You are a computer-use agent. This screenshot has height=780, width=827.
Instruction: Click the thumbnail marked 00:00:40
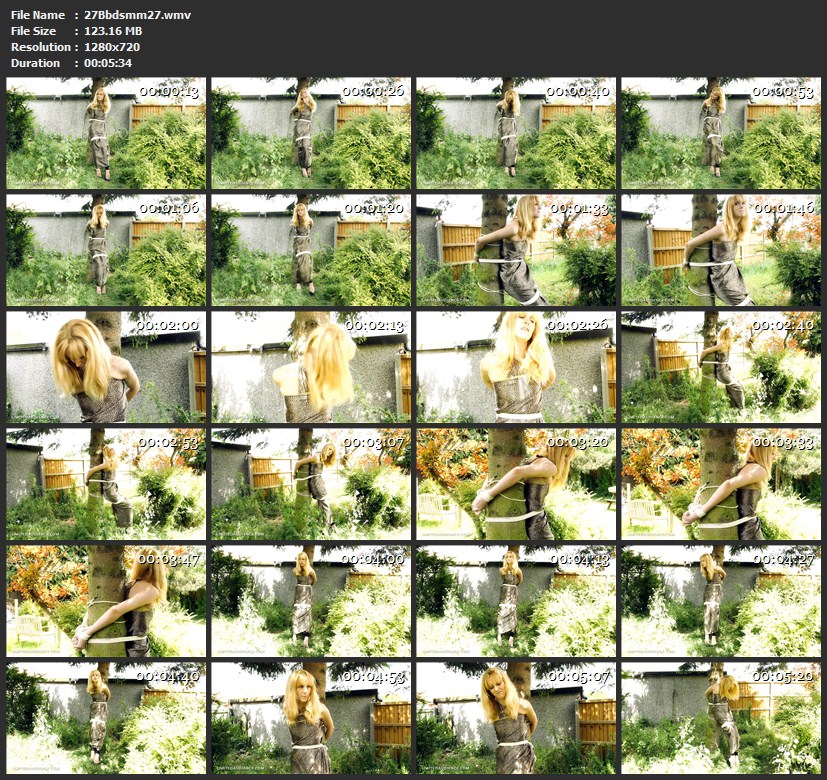pyautogui.click(x=516, y=133)
